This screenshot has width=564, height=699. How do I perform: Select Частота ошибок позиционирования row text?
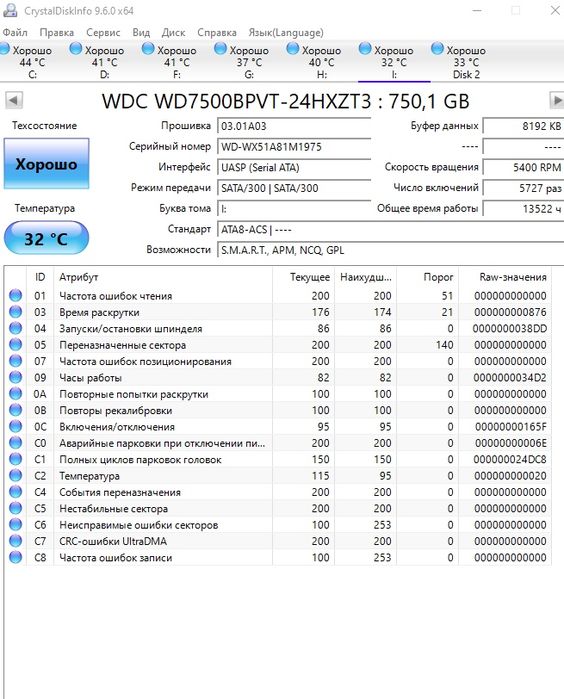tap(145, 361)
